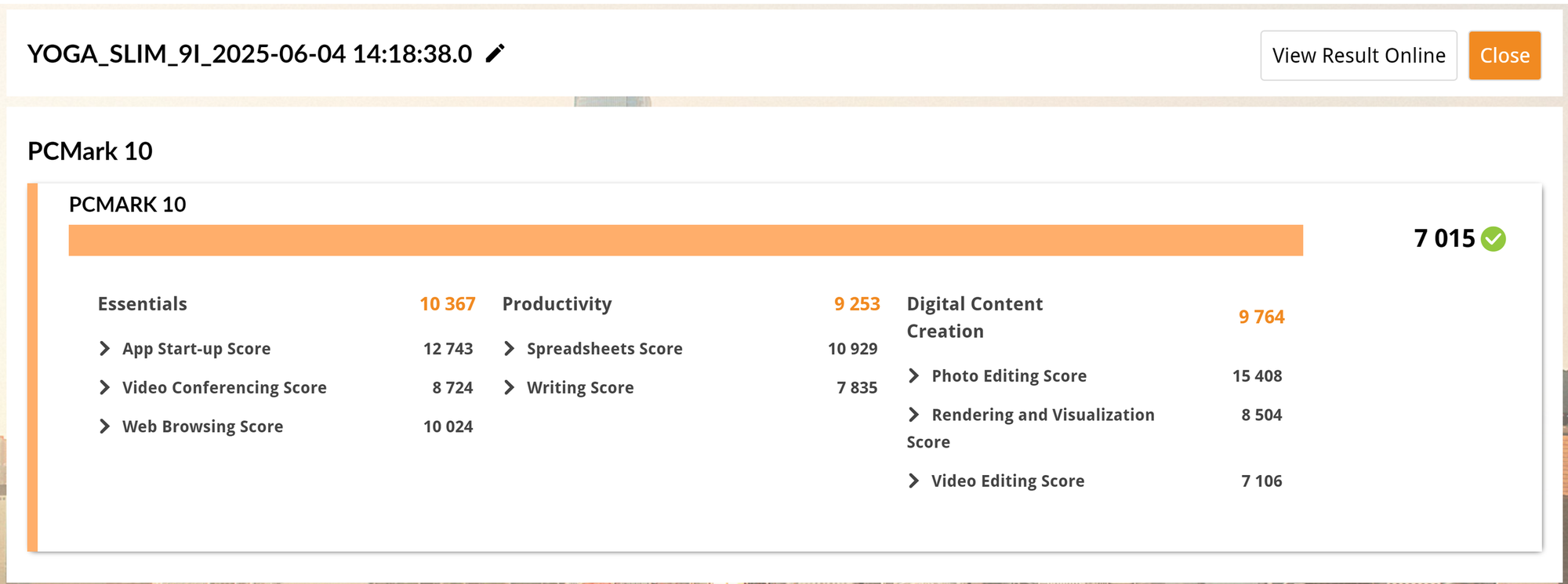Viewport: 1568px width, 584px height.
Task: Open View Result Online
Action: click(1359, 56)
